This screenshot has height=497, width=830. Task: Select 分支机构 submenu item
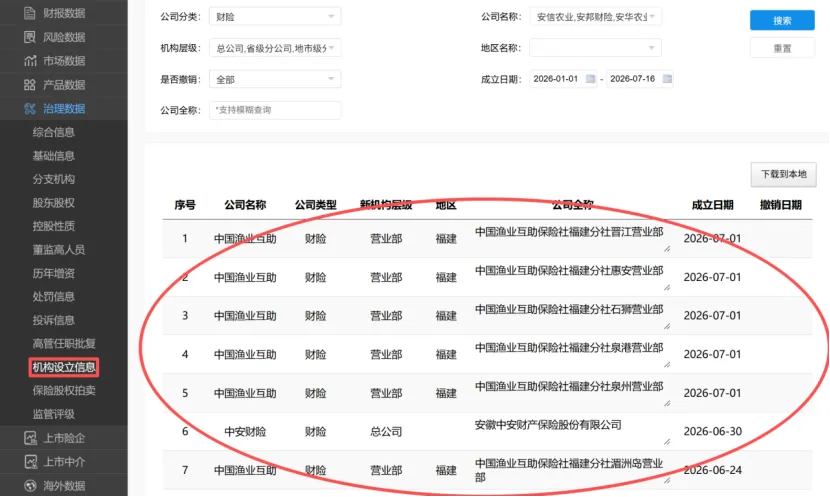click(x=53, y=179)
